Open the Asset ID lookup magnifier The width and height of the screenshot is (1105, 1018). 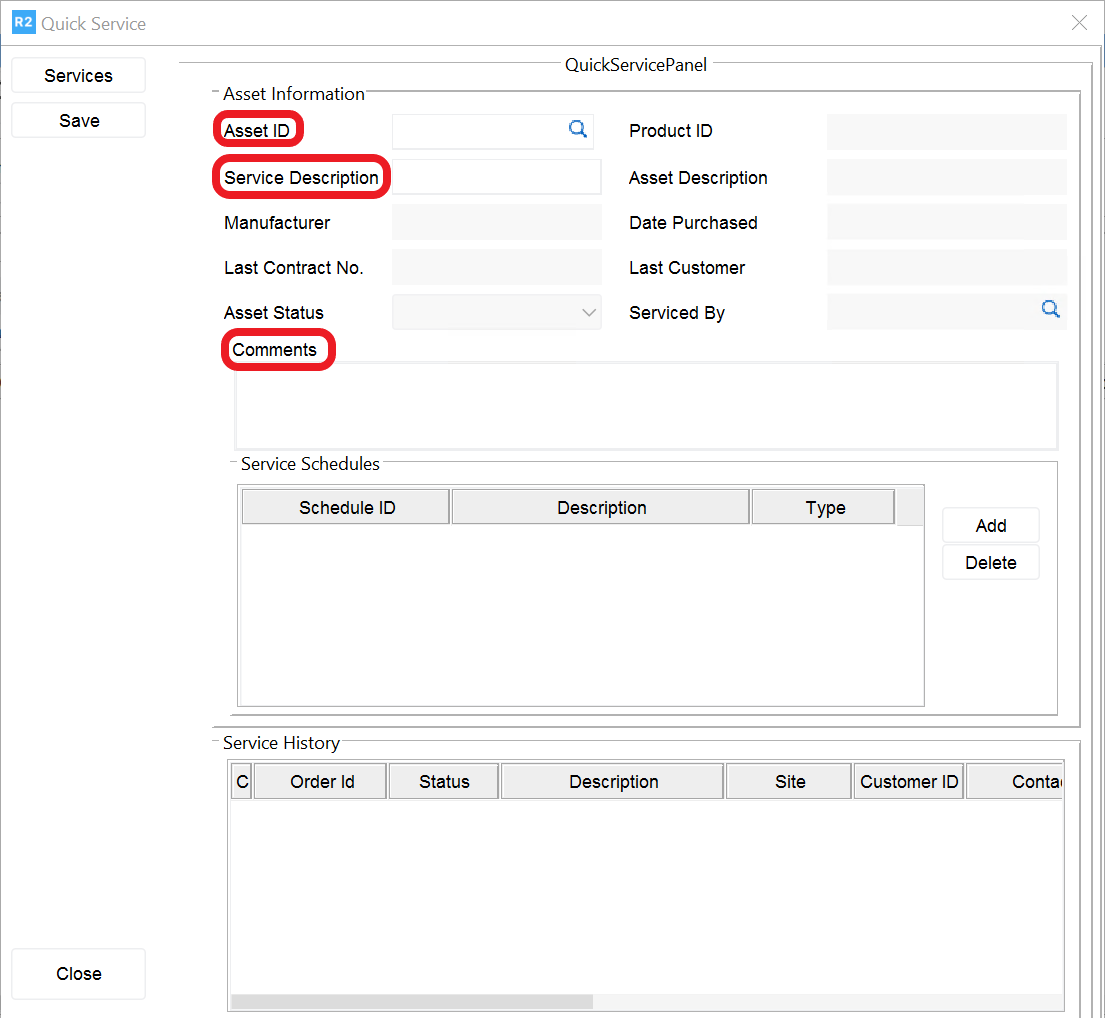(578, 129)
